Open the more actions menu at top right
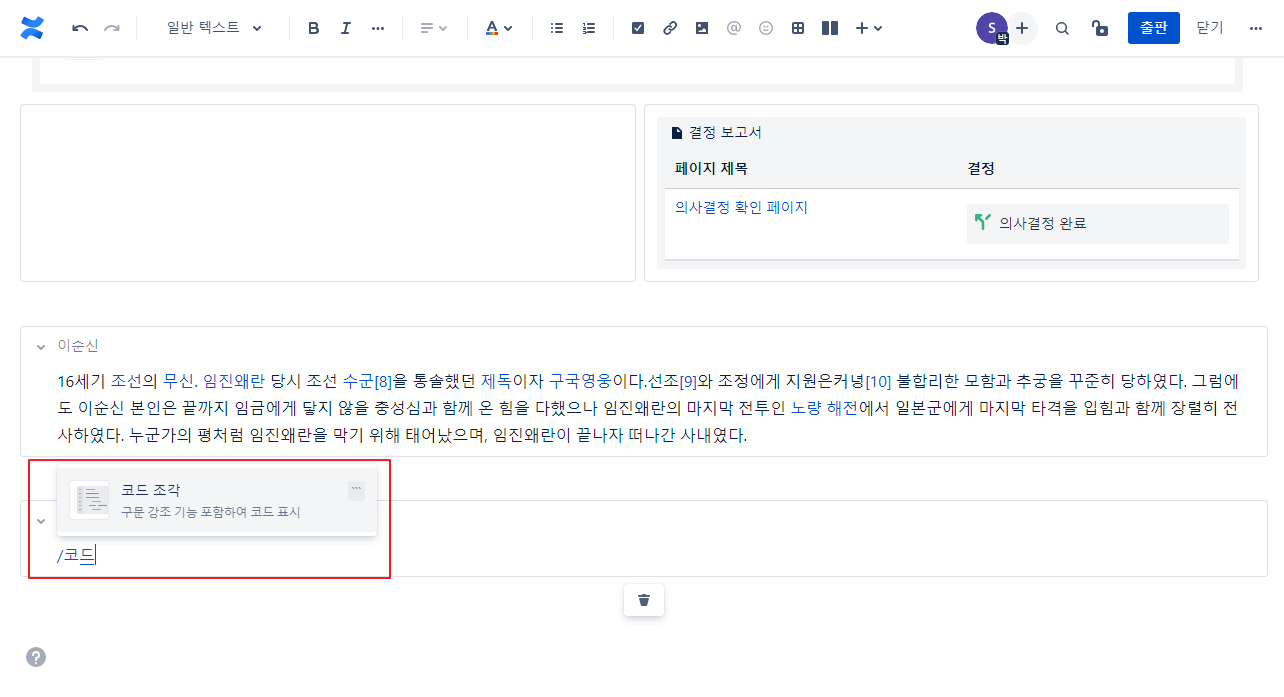The width and height of the screenshot is (1284, 697). pos(1256,28)
